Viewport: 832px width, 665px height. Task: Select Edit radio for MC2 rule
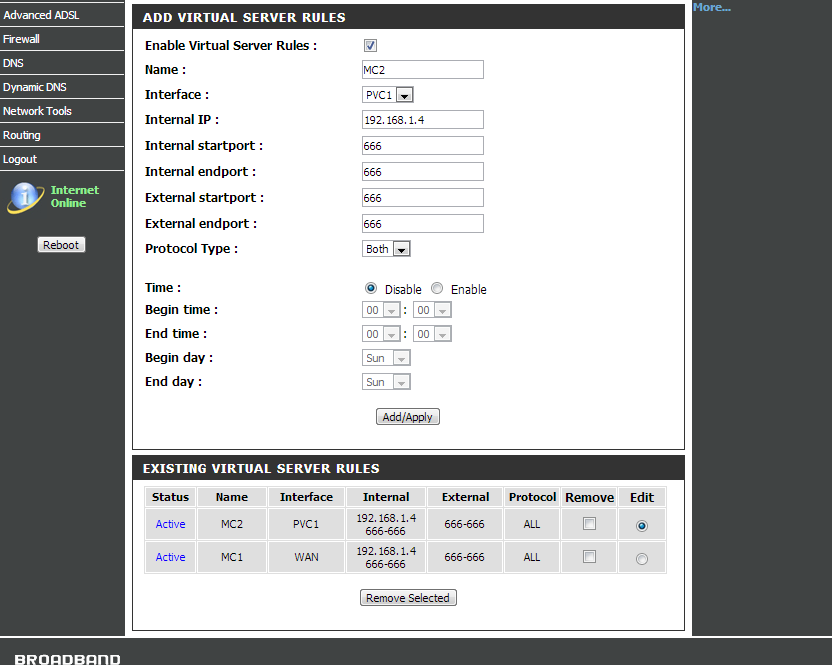(x=642, y=526)
